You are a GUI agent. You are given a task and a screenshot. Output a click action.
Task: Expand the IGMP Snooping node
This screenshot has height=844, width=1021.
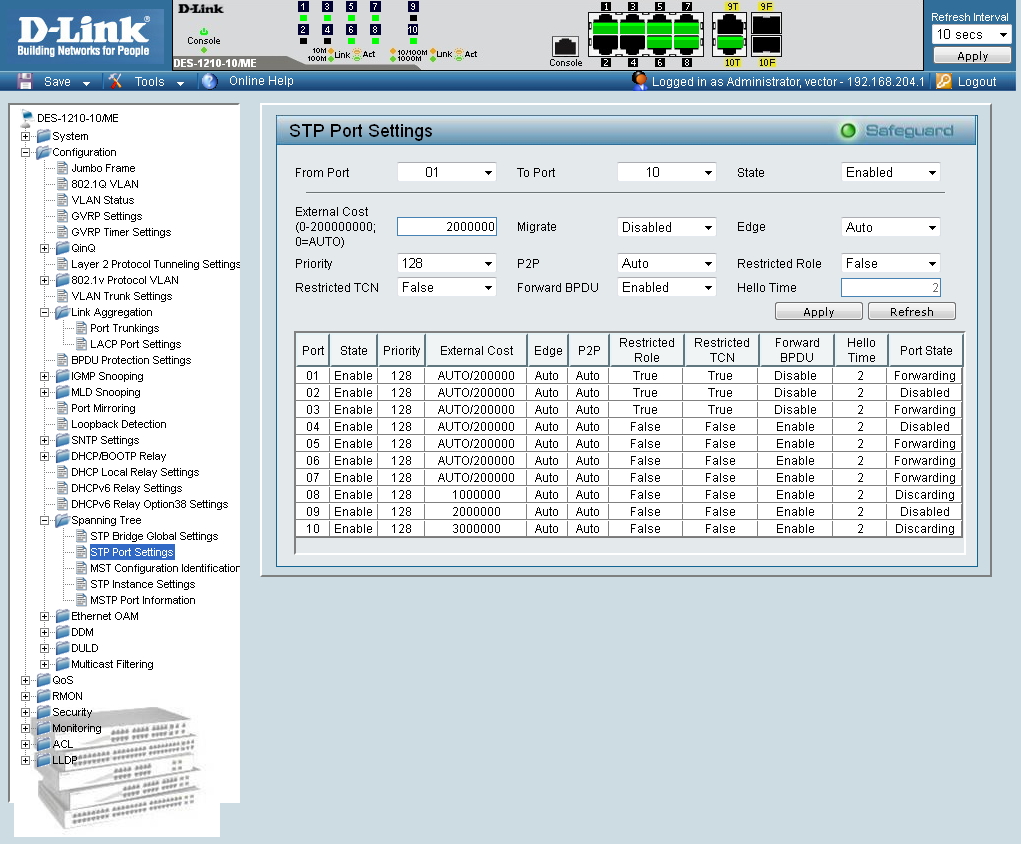coord(45,376)
